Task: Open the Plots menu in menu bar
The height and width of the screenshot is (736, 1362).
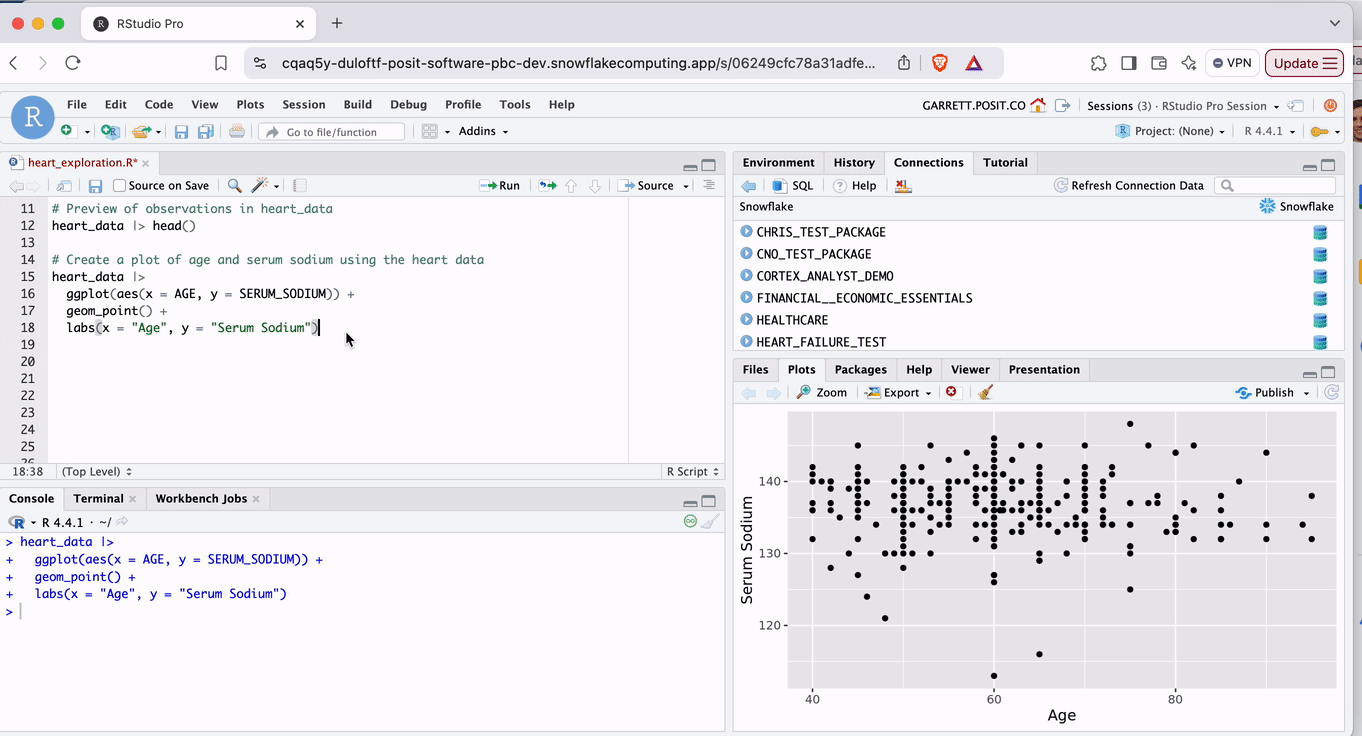Action: [x=250, y=105]
